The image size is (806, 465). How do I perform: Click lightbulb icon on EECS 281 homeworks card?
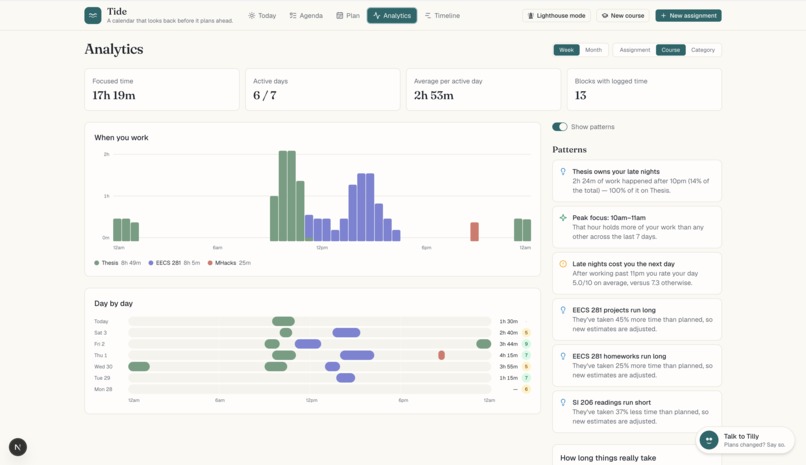tap(563, 356)
